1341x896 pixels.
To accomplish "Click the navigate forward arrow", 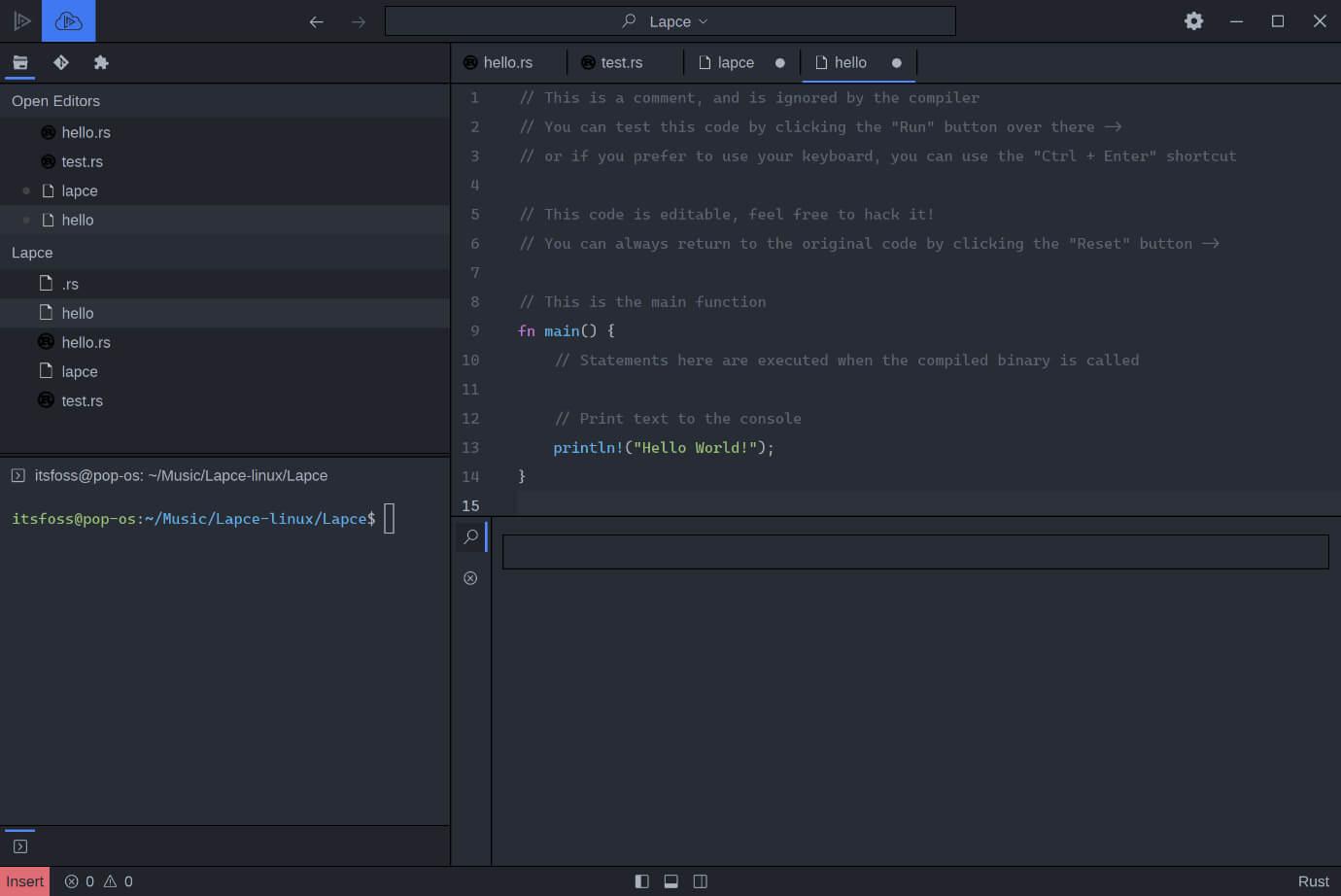I will pos(358,20).
